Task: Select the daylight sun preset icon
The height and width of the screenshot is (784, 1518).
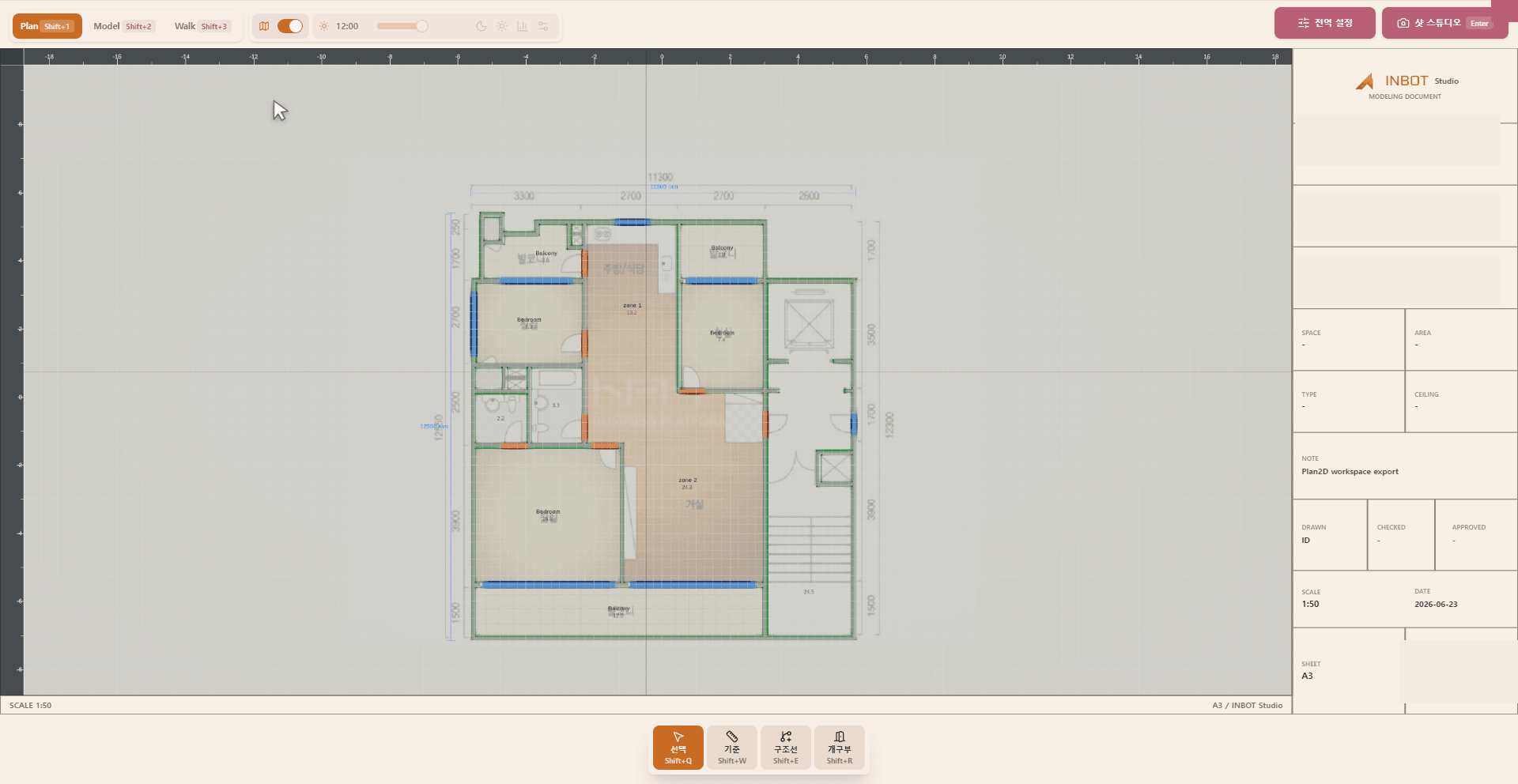Action: 501,26
